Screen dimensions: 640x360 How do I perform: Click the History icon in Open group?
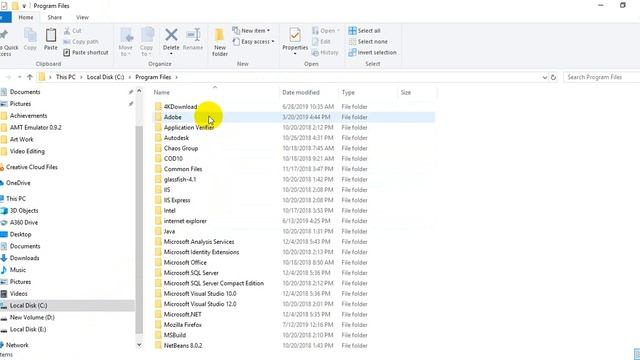(x=315, y=53)
